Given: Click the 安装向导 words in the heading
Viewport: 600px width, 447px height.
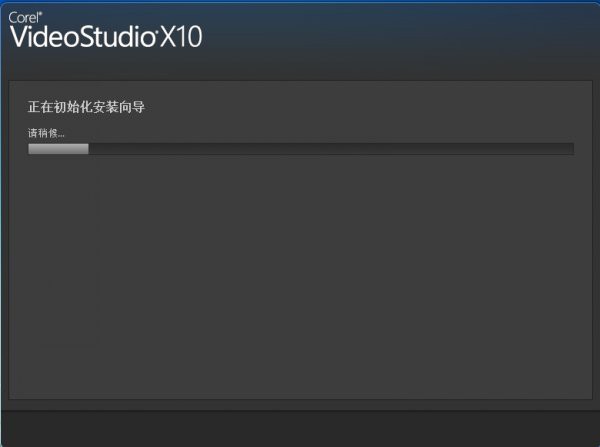Looking at the screenshot, I should (119, 107).
